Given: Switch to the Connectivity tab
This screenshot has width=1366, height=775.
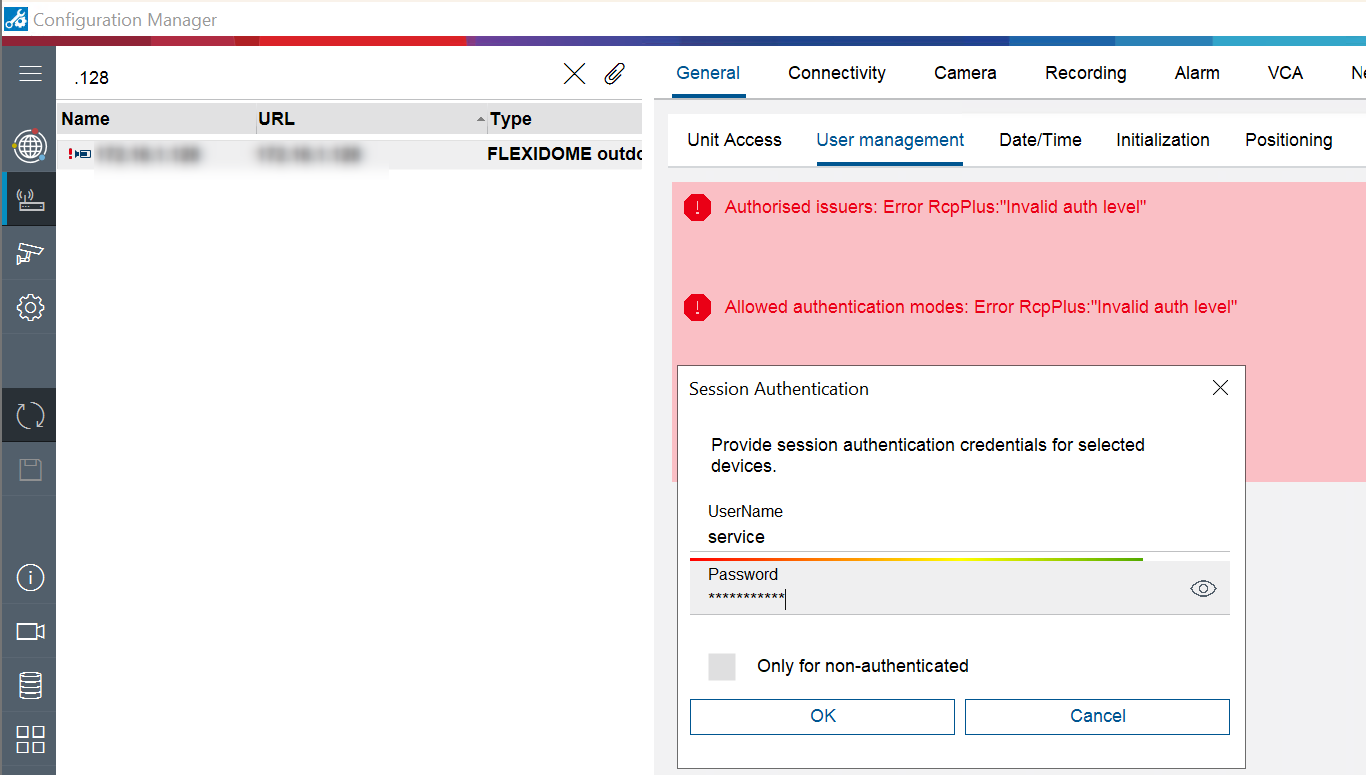Looking at the screenshot, I should pos(836,73).
